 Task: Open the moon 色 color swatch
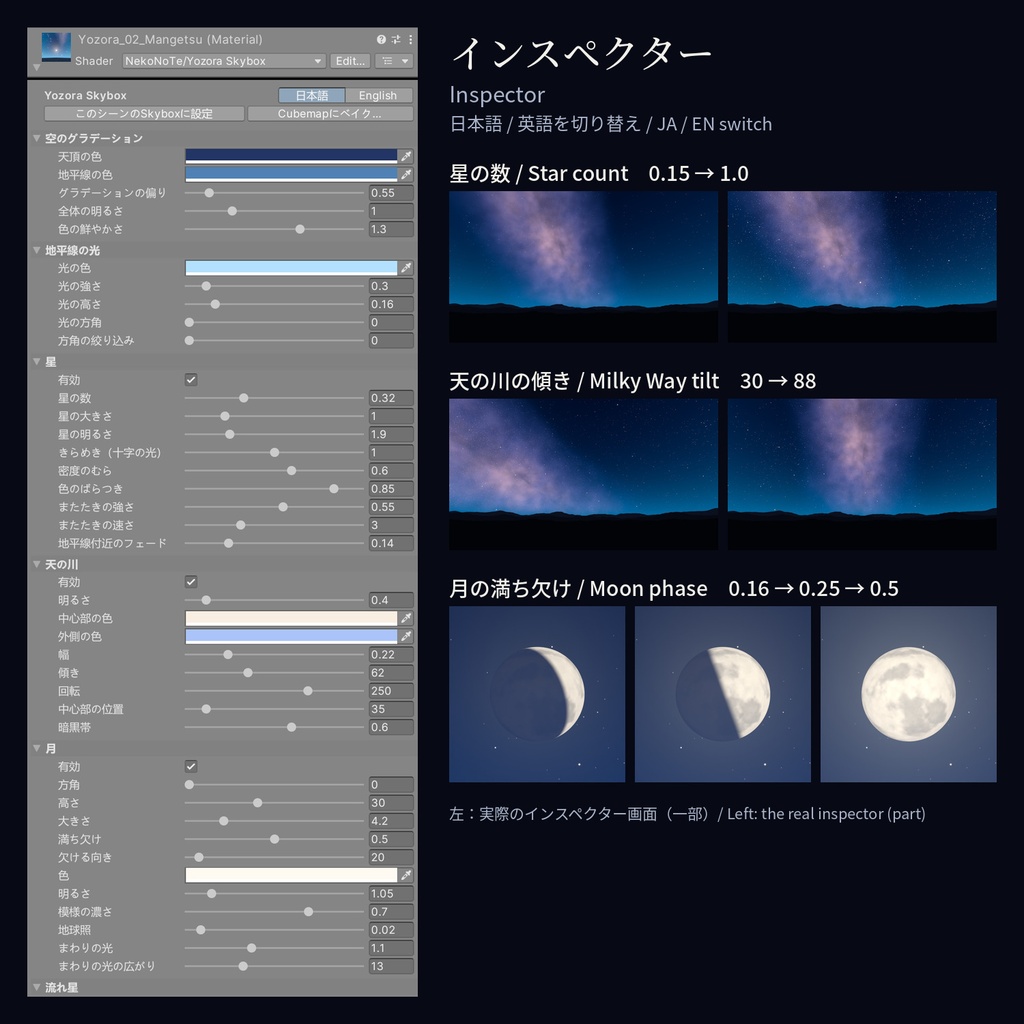(x=291, y=875)
